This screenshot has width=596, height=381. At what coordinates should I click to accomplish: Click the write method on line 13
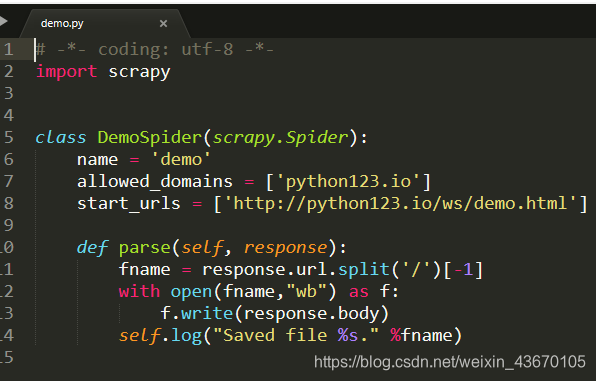tap(207, 313)
